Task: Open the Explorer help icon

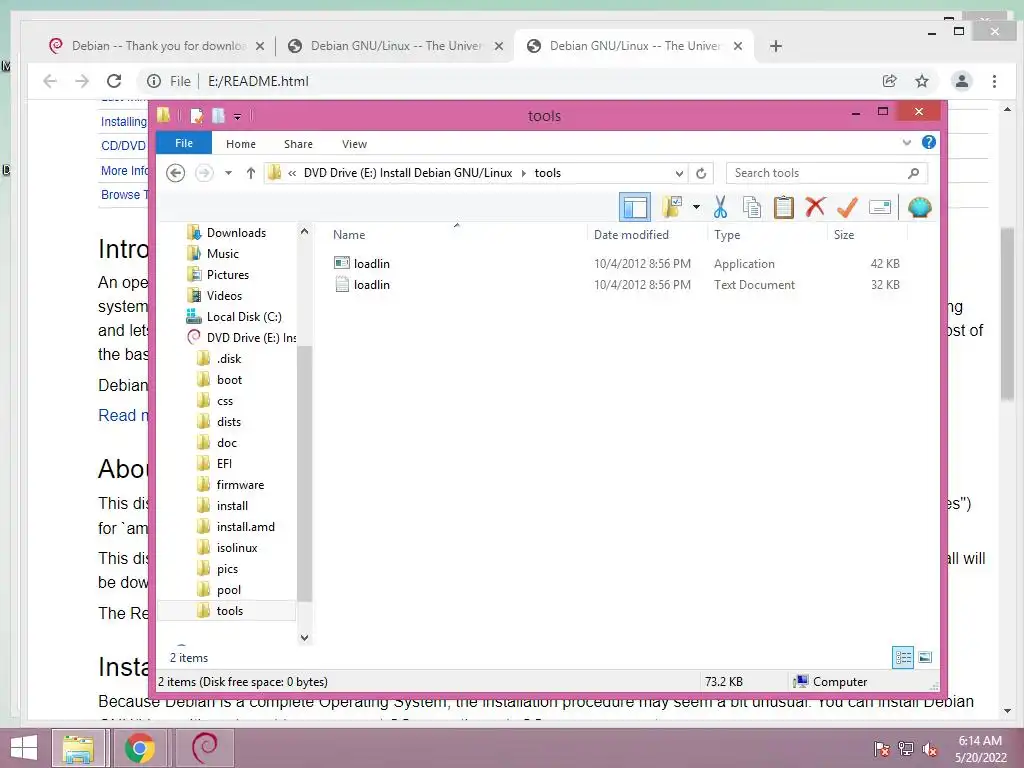Action: tap(929, 142)
